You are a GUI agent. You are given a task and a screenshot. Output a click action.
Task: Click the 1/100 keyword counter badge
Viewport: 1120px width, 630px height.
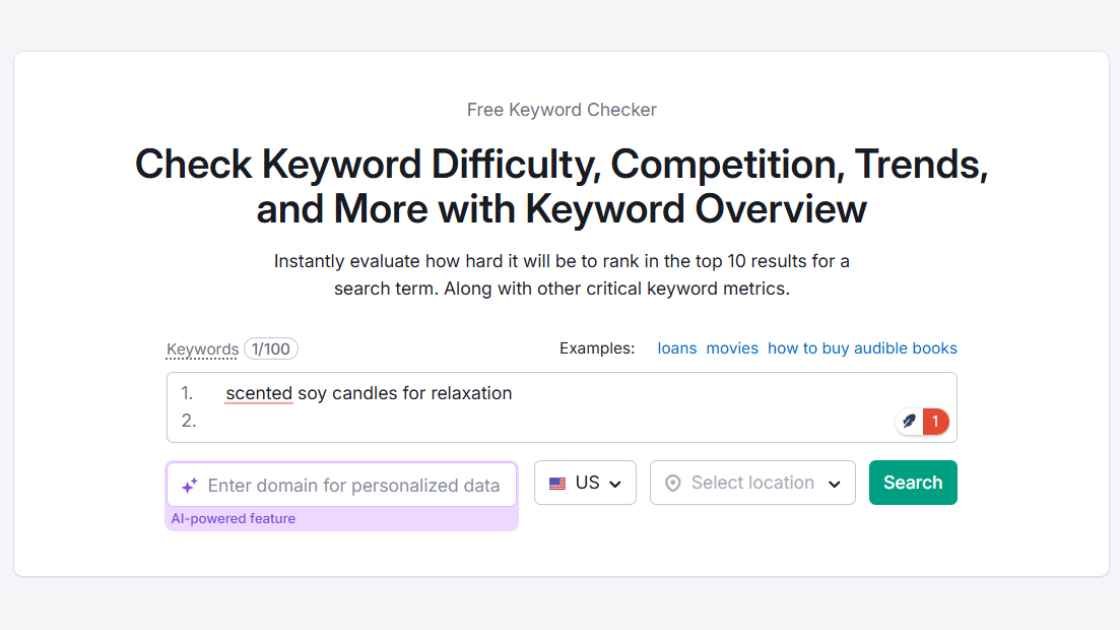pyautogui.click(x=271, y=349)
